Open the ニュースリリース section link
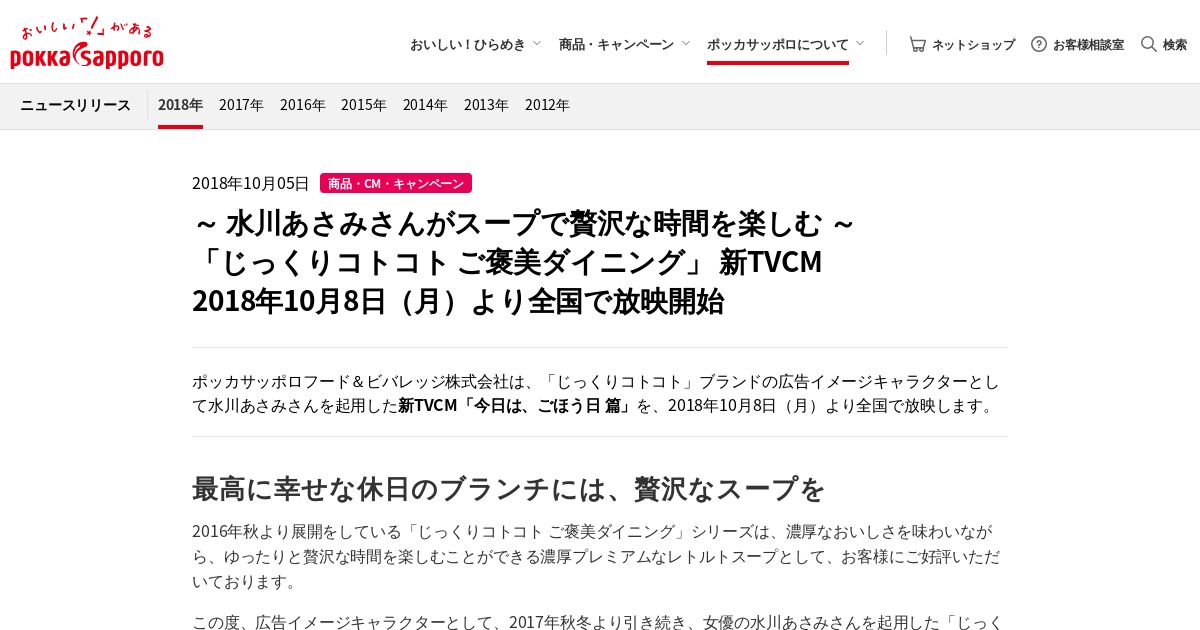The width and height of the screenshot is (1200, 630). point(75,105)
